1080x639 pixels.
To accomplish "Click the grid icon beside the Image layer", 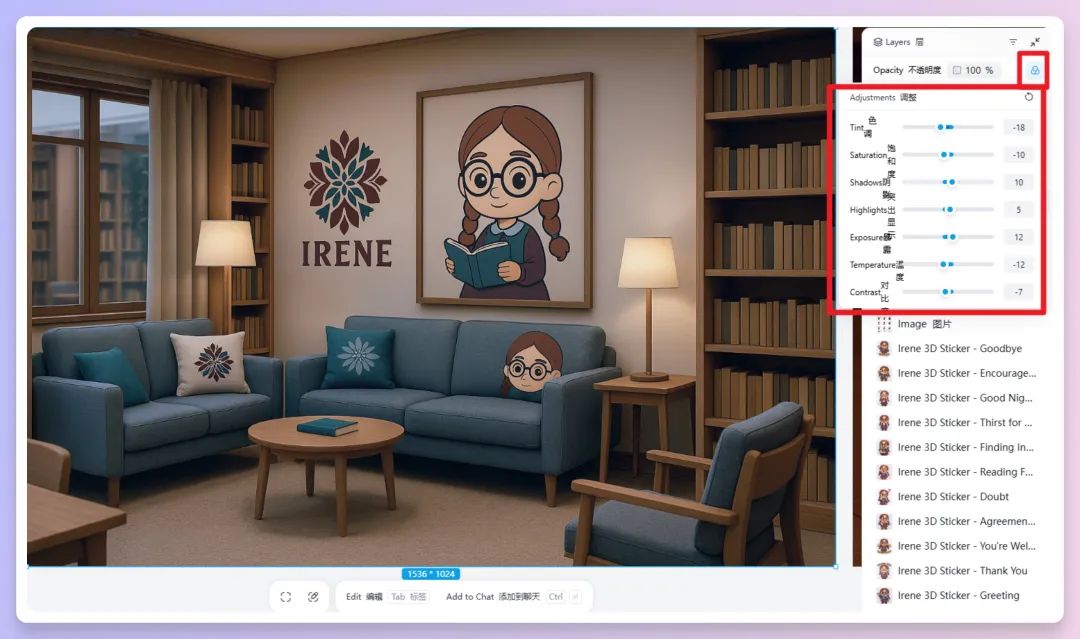I will tap(884, 324).
